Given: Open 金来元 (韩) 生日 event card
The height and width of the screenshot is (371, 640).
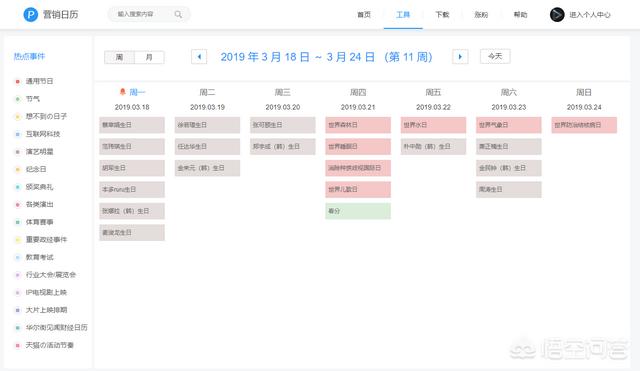Looking at the screenshot, I should click(207, 168).
